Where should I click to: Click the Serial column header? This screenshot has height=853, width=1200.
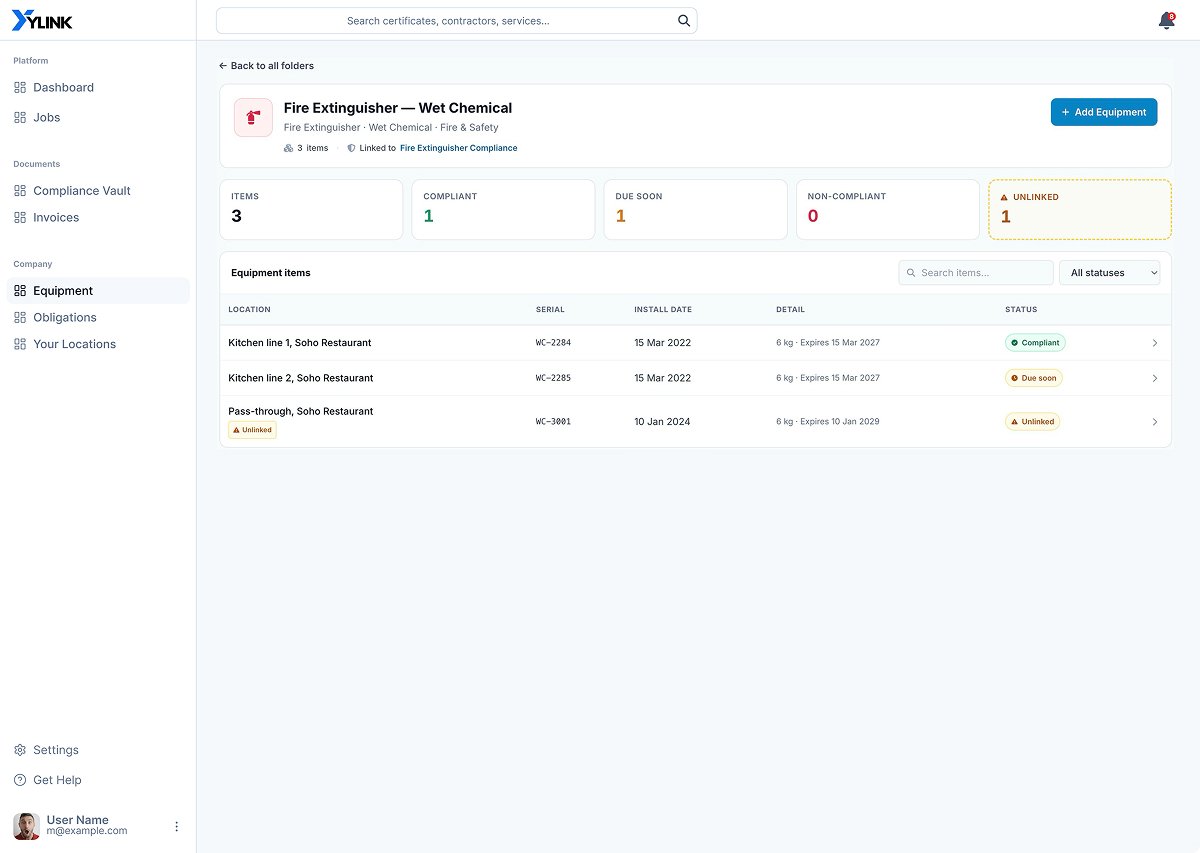550,310
